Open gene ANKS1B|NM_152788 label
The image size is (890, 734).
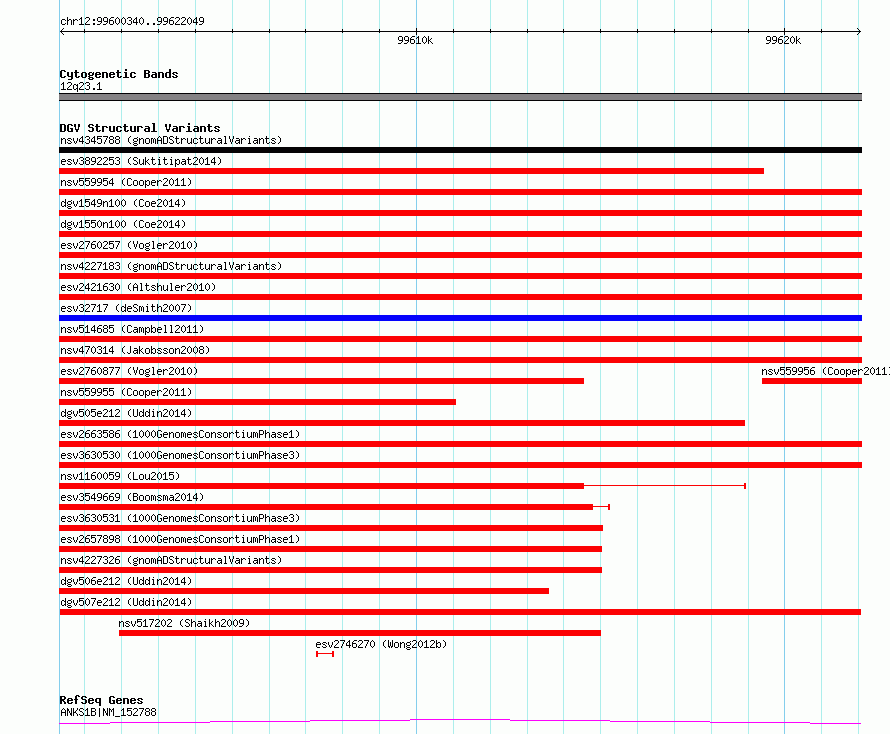(108, 712)
